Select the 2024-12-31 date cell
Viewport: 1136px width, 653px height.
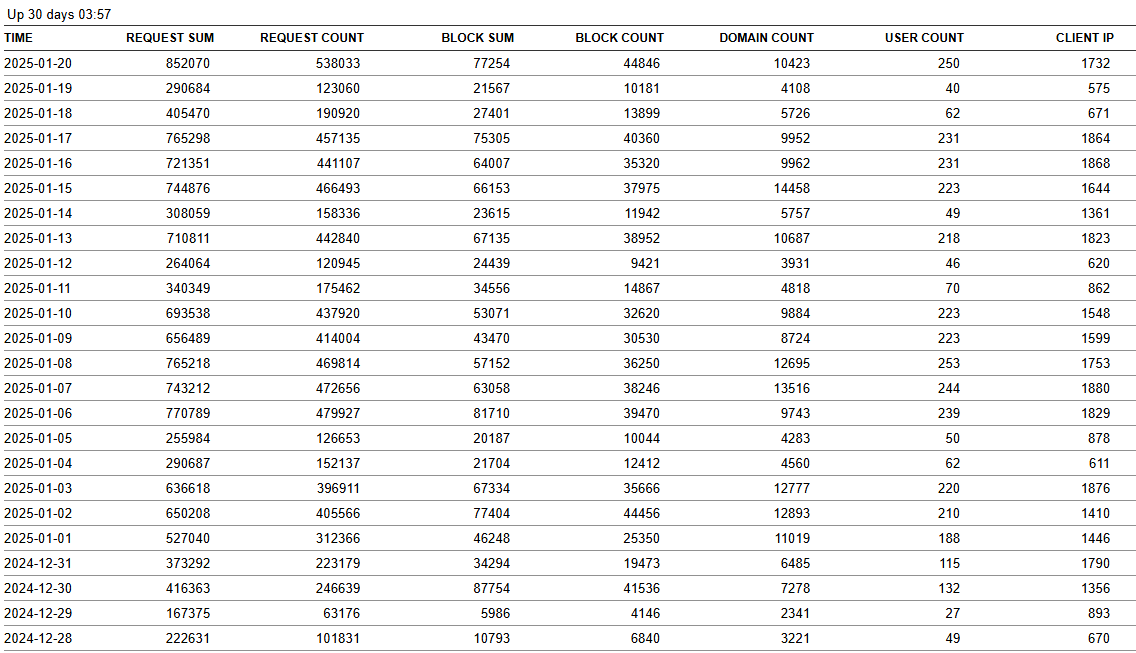tap(38, 563)
